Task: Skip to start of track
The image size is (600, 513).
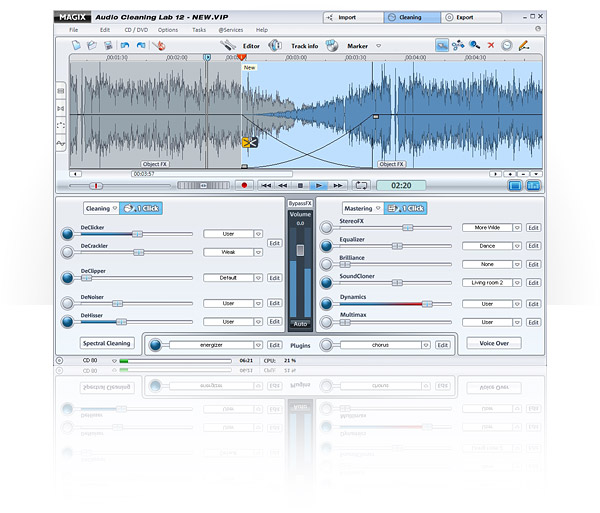Action: [266, 186]
